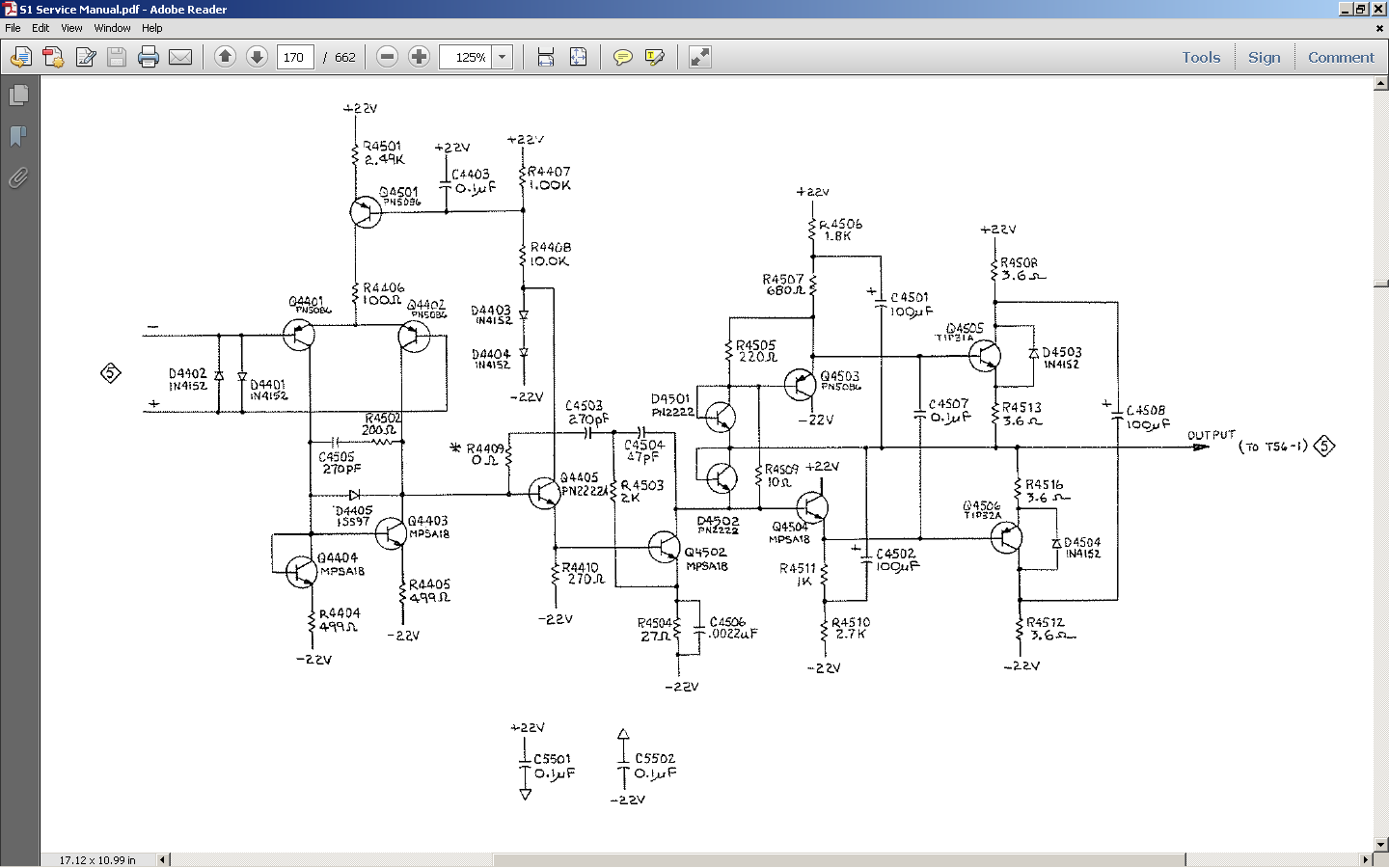The image size is (1389, 868).
Task: Open the Edit menu
Action: click(41, 28)
